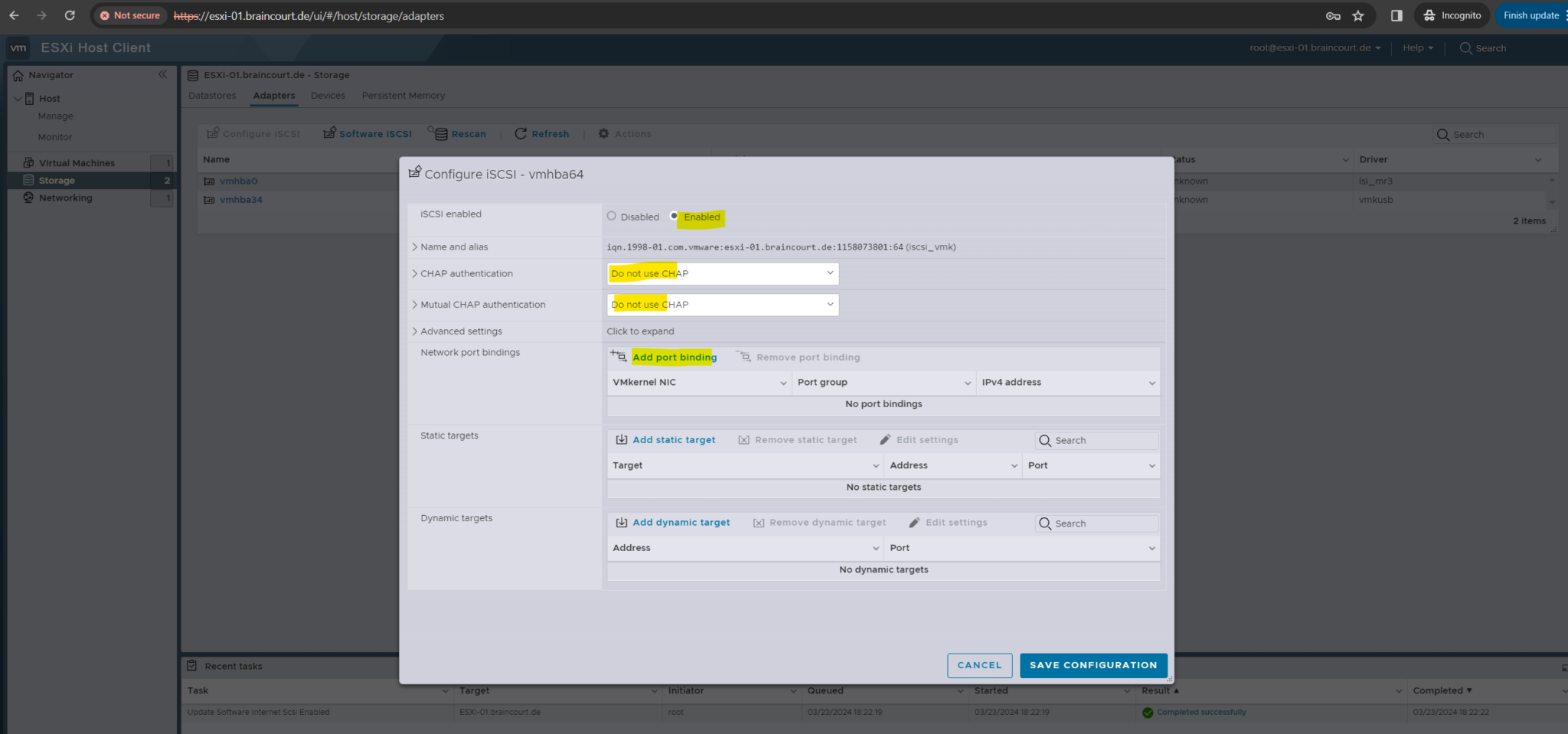The width and height of the screenshot is (1568, 734).
Task: Switch to the Persistent Memory tab
Action: 403,96
